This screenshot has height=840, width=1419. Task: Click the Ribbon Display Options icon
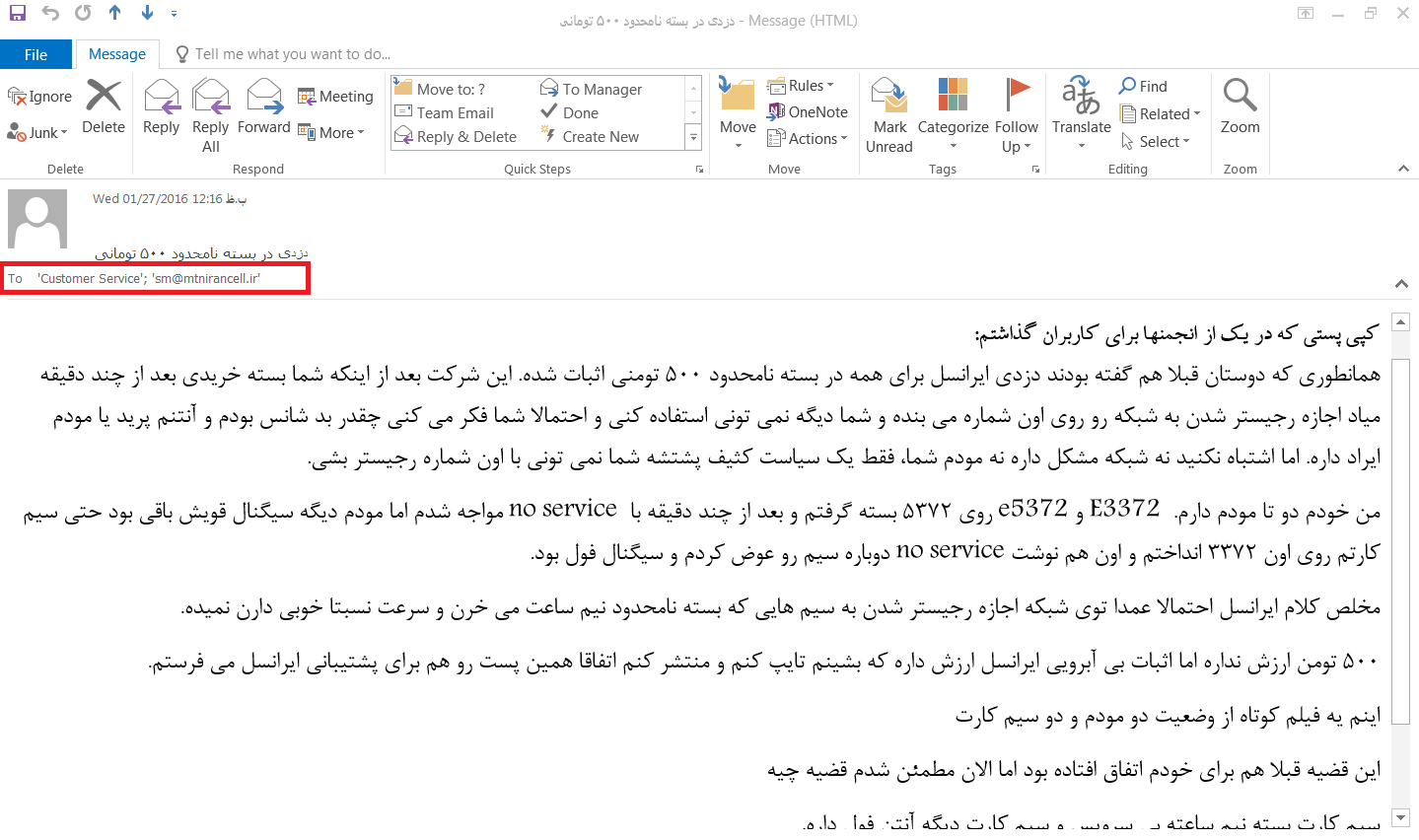click(x=1306, y=13)
